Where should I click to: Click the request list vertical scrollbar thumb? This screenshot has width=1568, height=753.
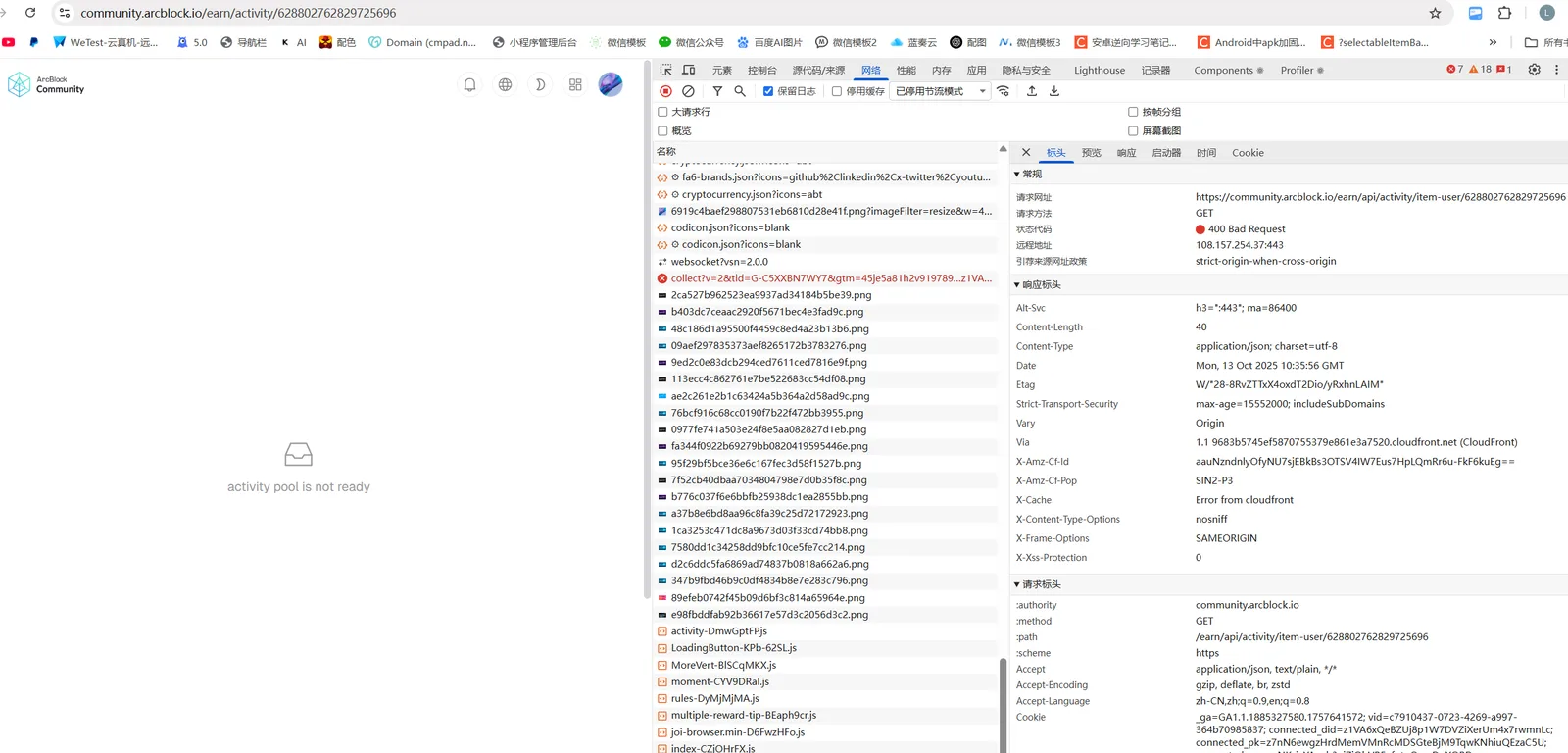[x=1003, y=705]
